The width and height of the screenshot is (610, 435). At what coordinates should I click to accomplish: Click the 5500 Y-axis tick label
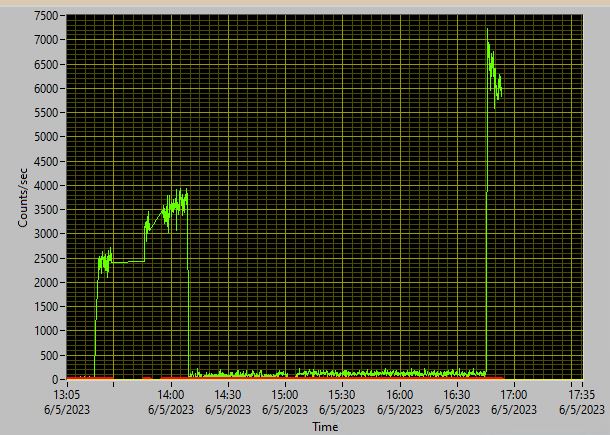pyautogui.click(x=46, y=113)
